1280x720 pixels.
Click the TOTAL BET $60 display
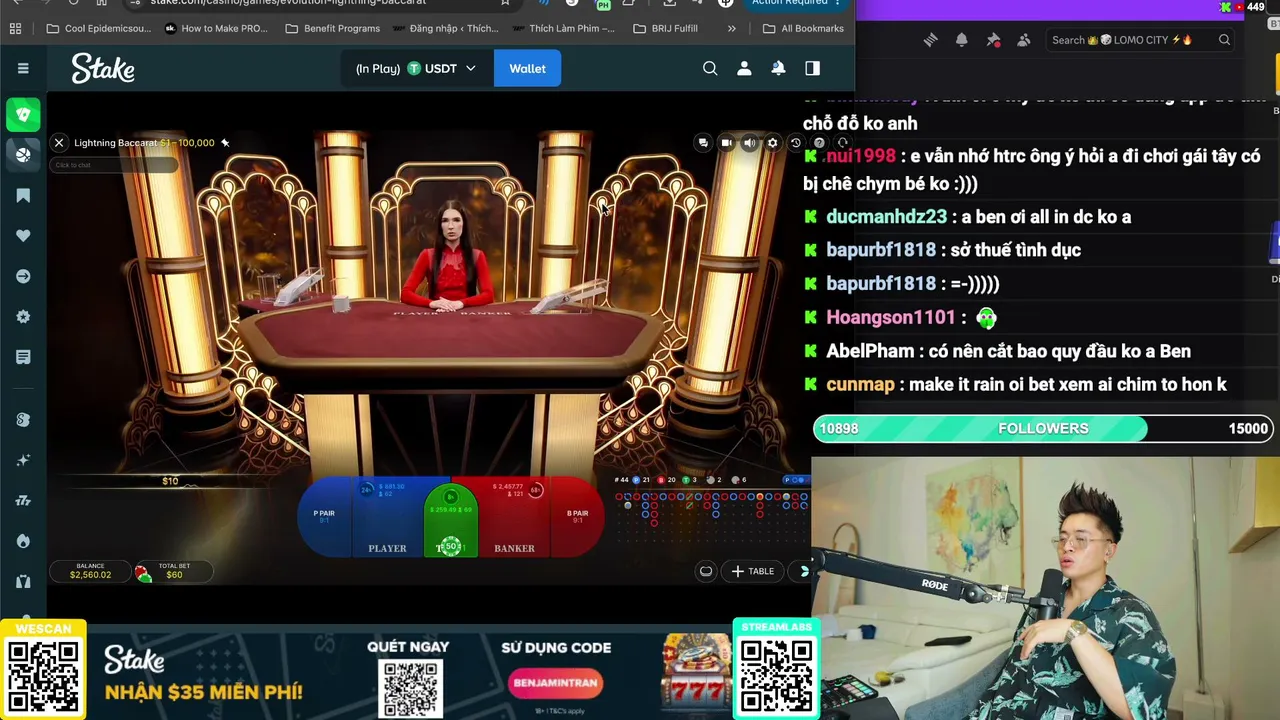point(174,571)
